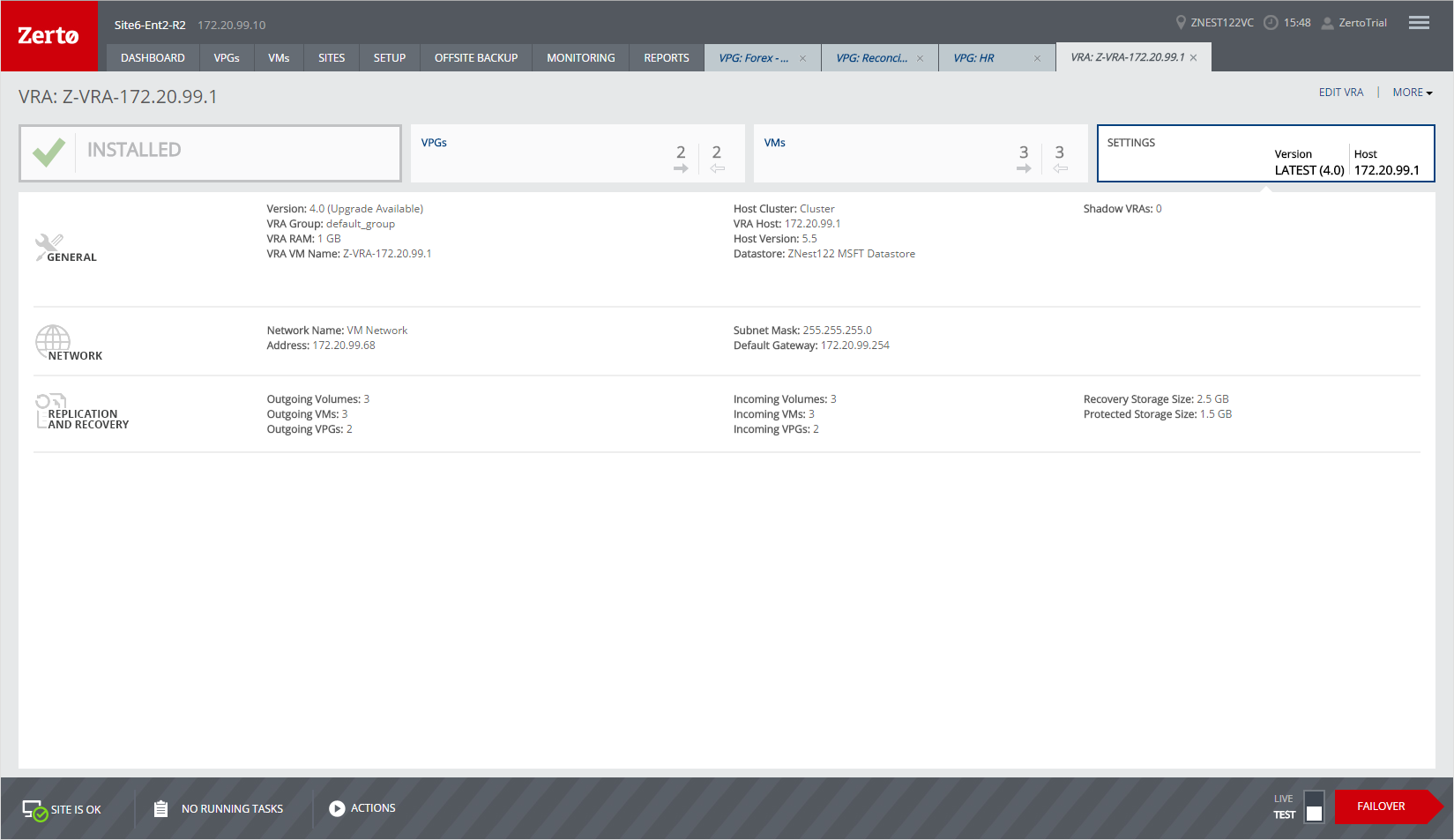Click the Outgoing Volumes: 3 entry
The image size is (1454, 840).
[x=318, y=399]
